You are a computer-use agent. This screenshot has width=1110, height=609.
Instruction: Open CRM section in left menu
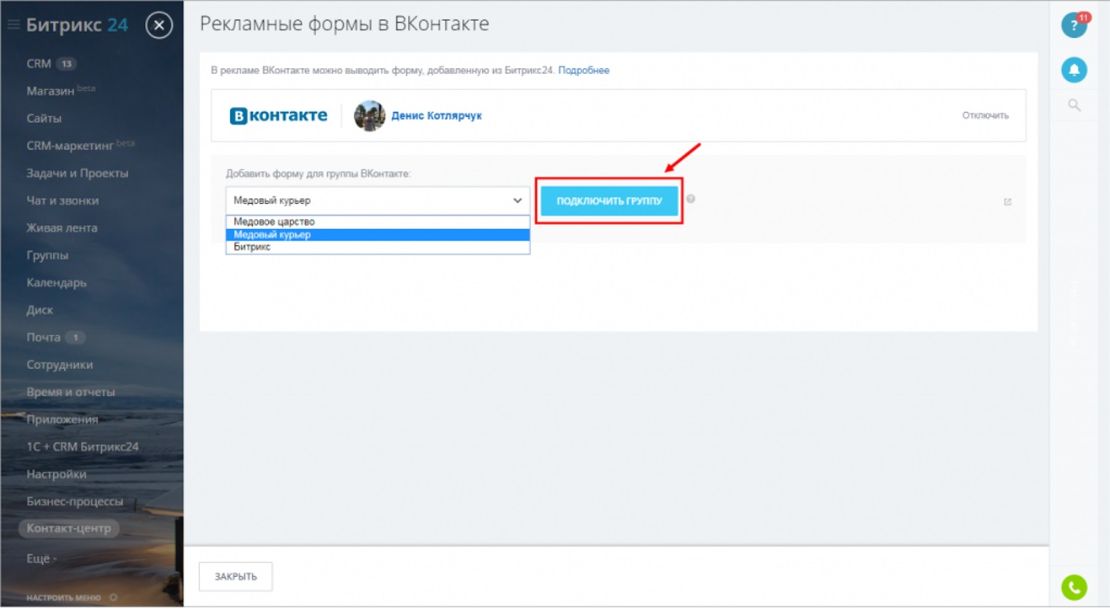[x=39, y=64]
